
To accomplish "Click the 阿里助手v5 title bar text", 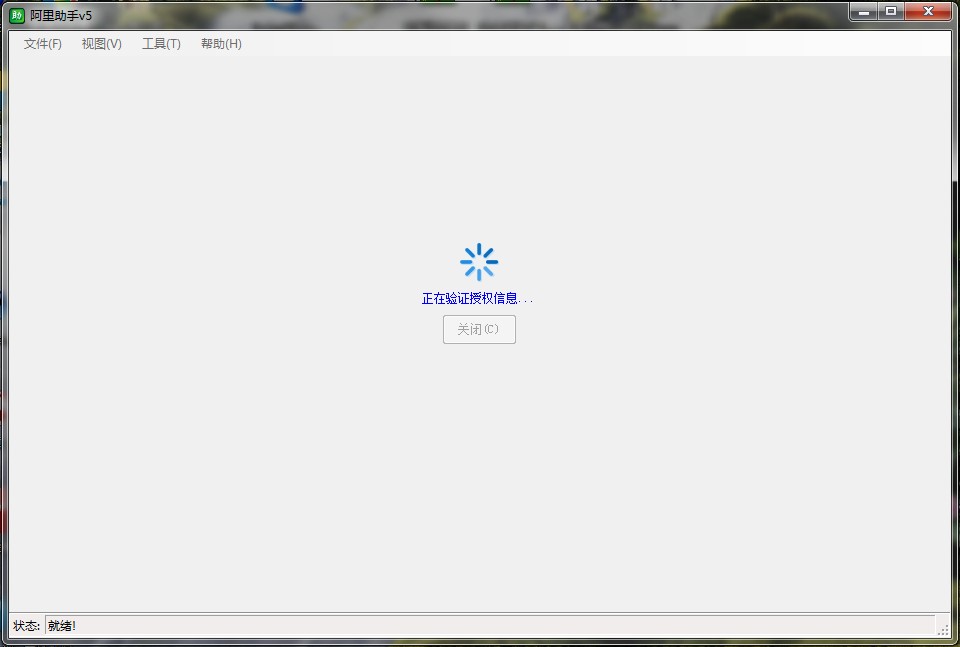I will point(62,13).
